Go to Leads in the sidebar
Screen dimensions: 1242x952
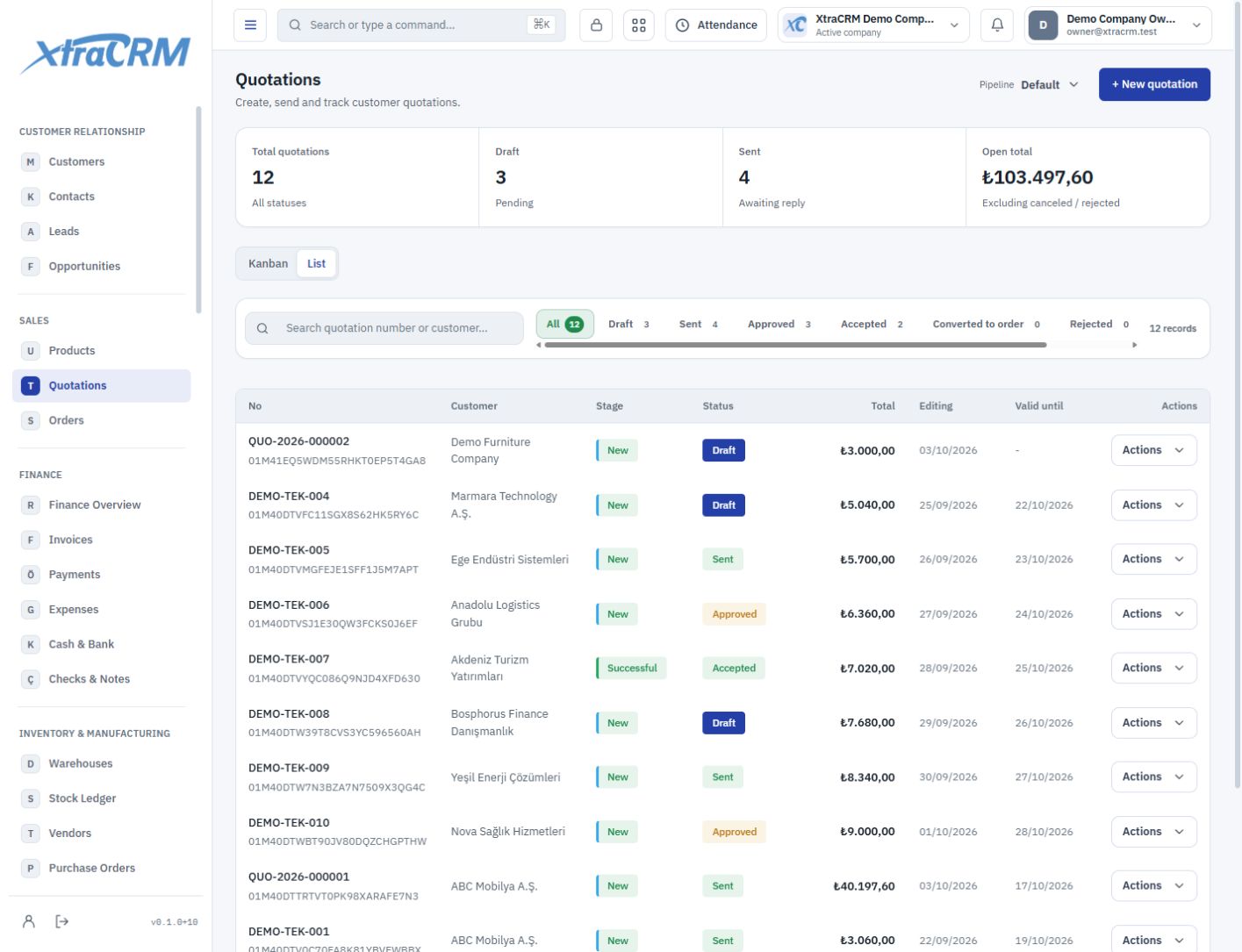tap(101, 232)
